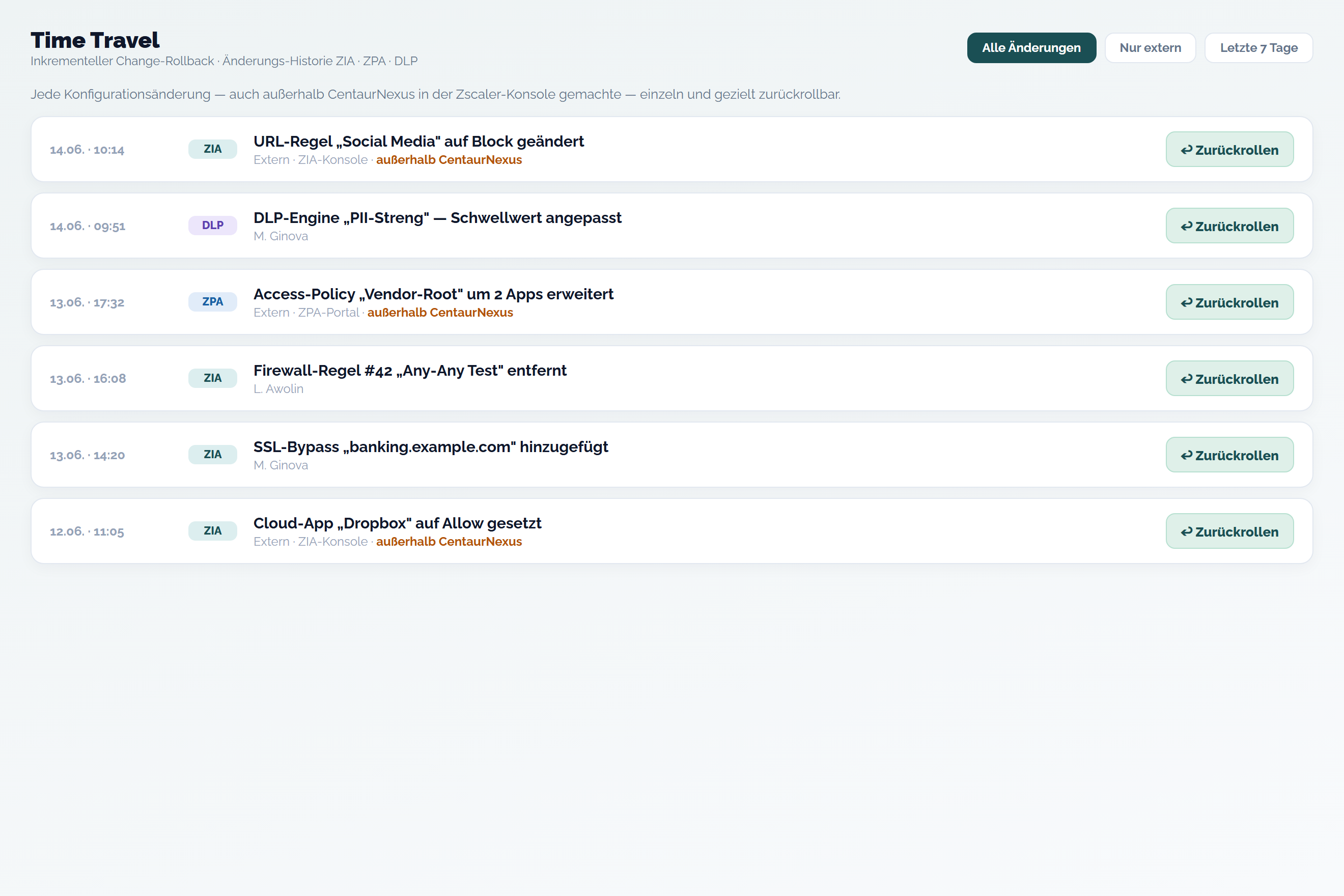The height and width of the screenshot is (896, 1344).
Task: Click author L. Awolin on firewall row
Action: pyautogui.click(x=278, y=389)
